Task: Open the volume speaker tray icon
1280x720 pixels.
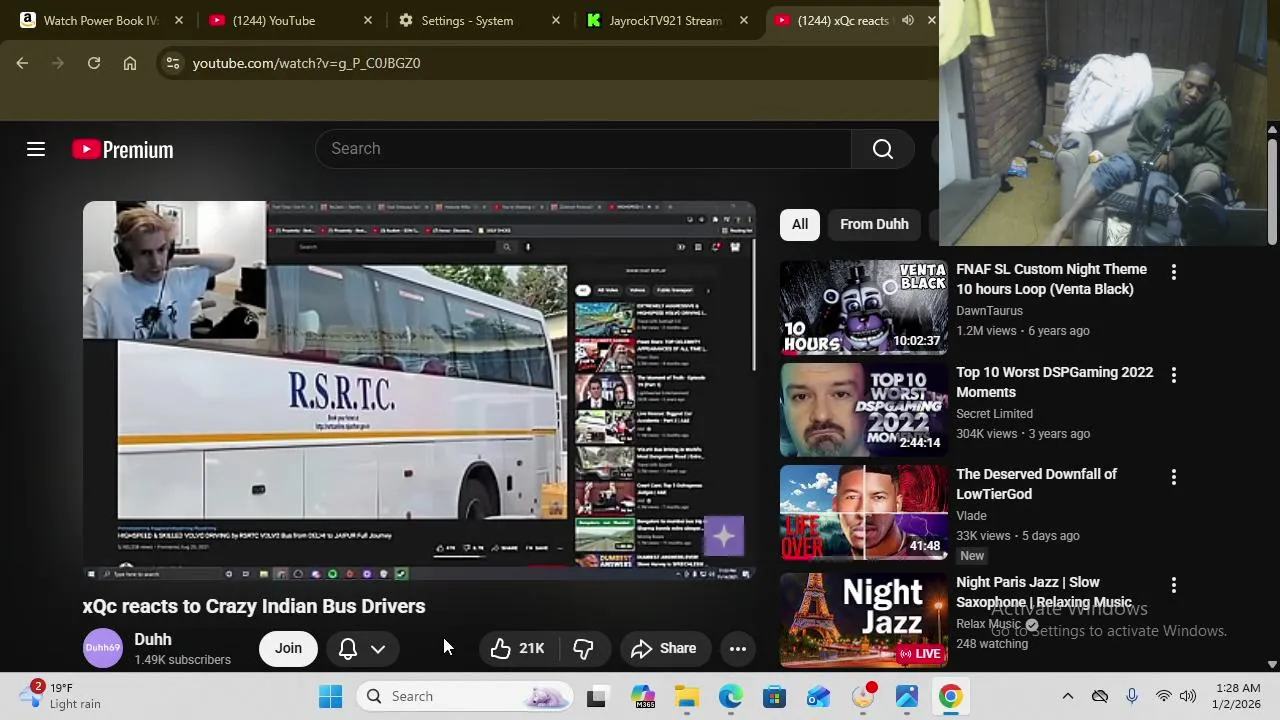Action: click(x=1188, y=696)
